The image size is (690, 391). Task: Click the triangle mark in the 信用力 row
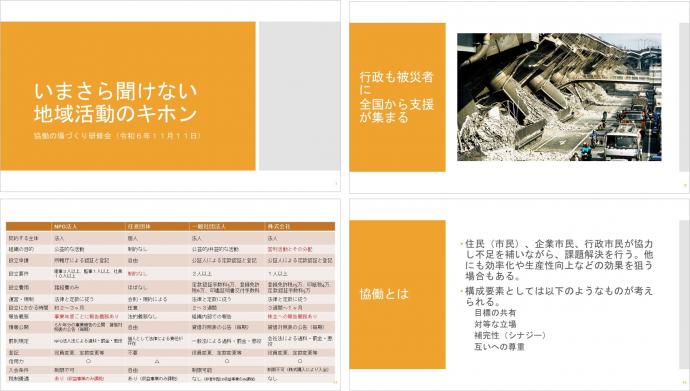click(157, 361)
